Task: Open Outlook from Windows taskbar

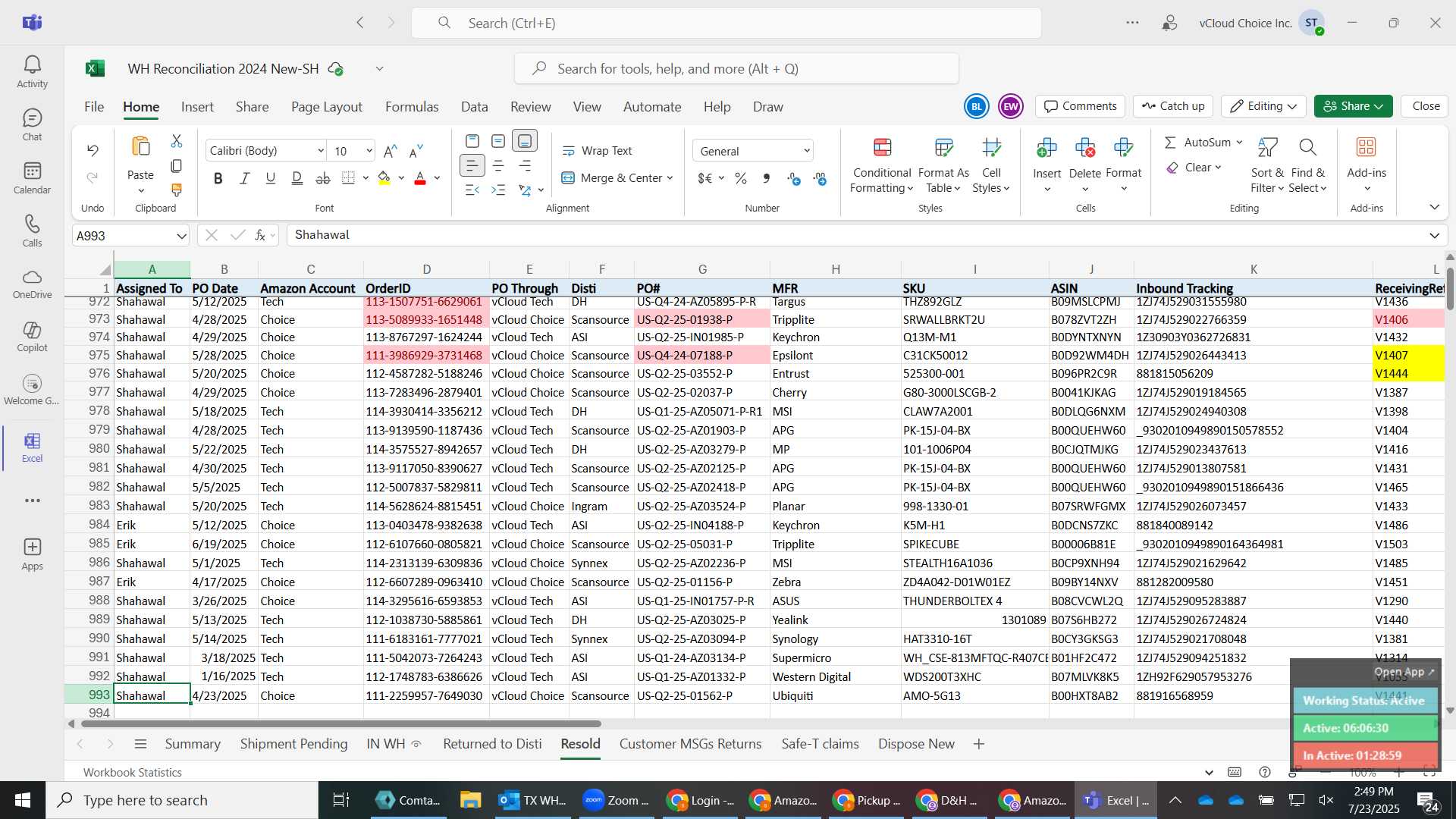Action: (532, 800)
